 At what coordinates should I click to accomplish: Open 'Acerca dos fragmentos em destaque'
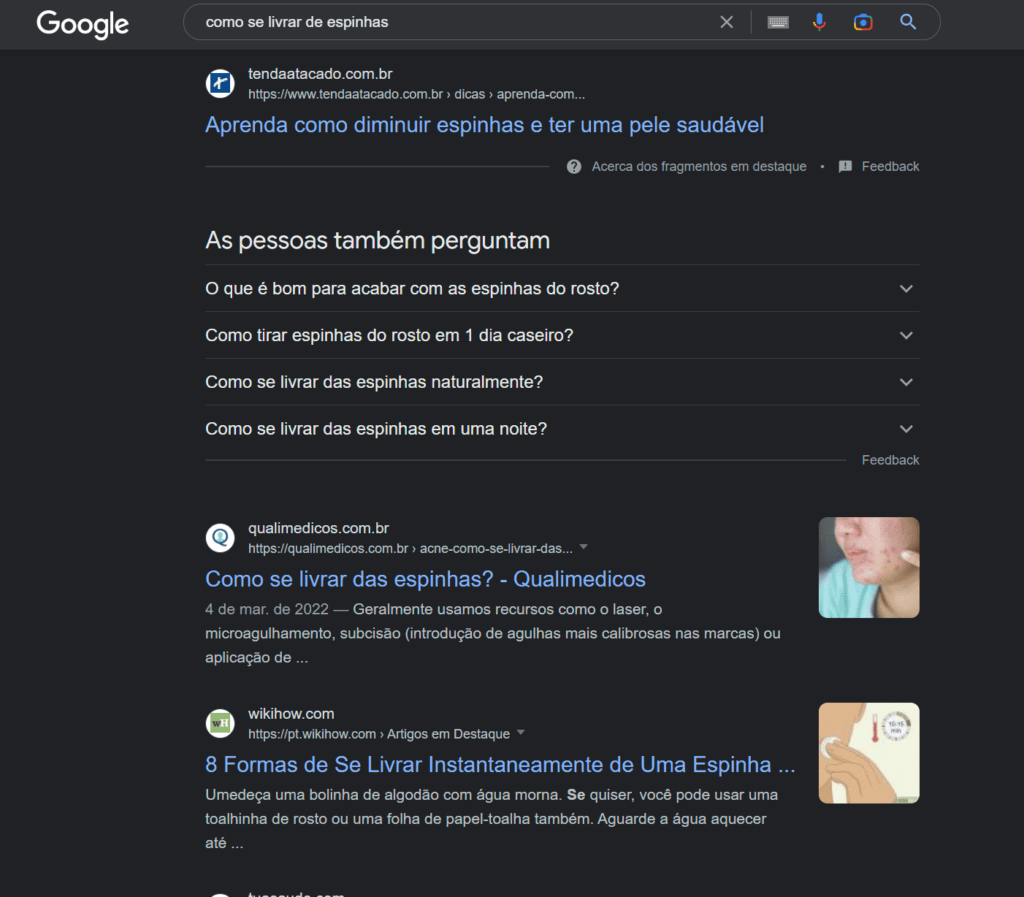699,166
